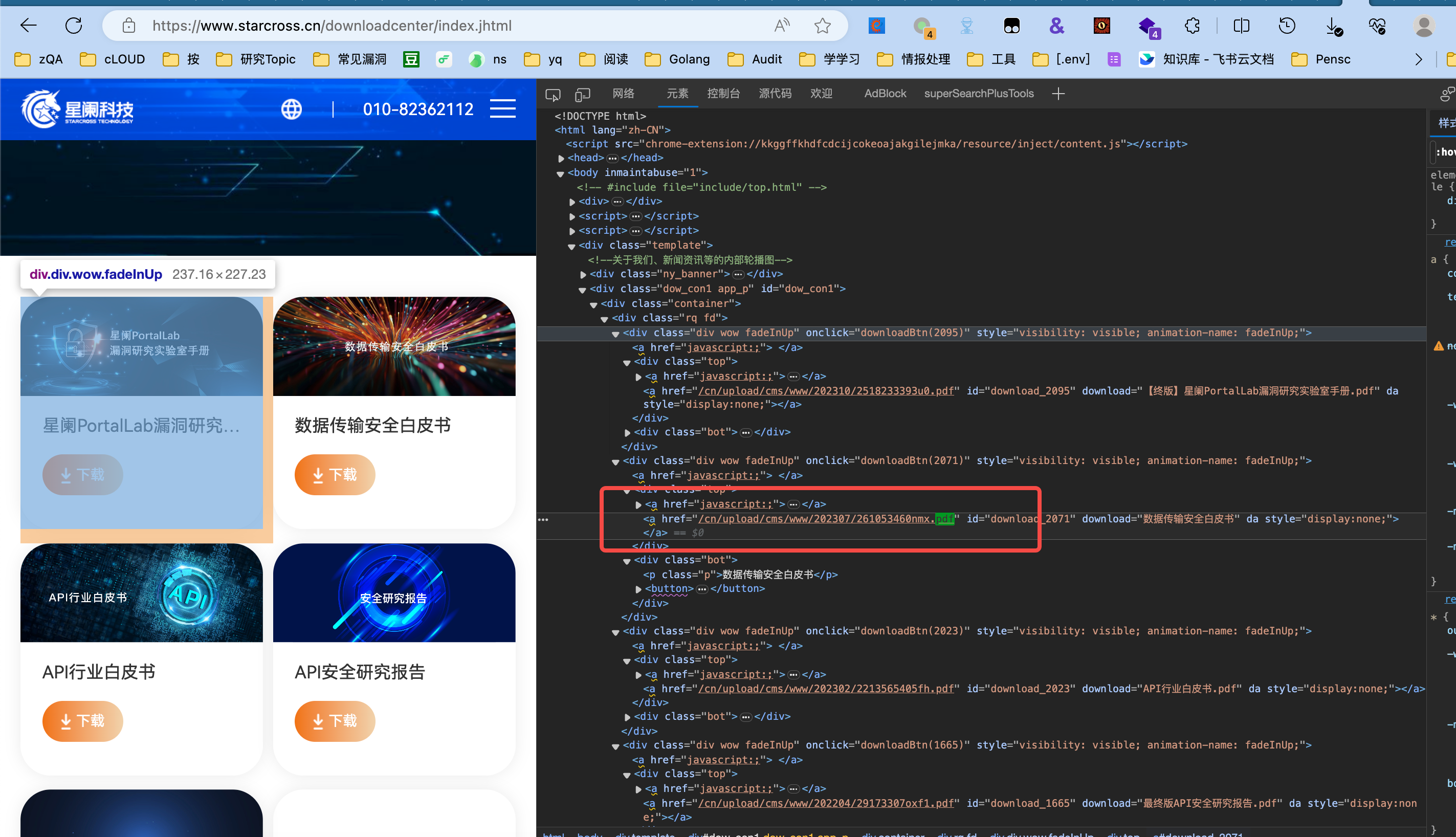Add page to favorites with star icon
This screenshot has width=1456, height=837.
[x=823, y=26]
